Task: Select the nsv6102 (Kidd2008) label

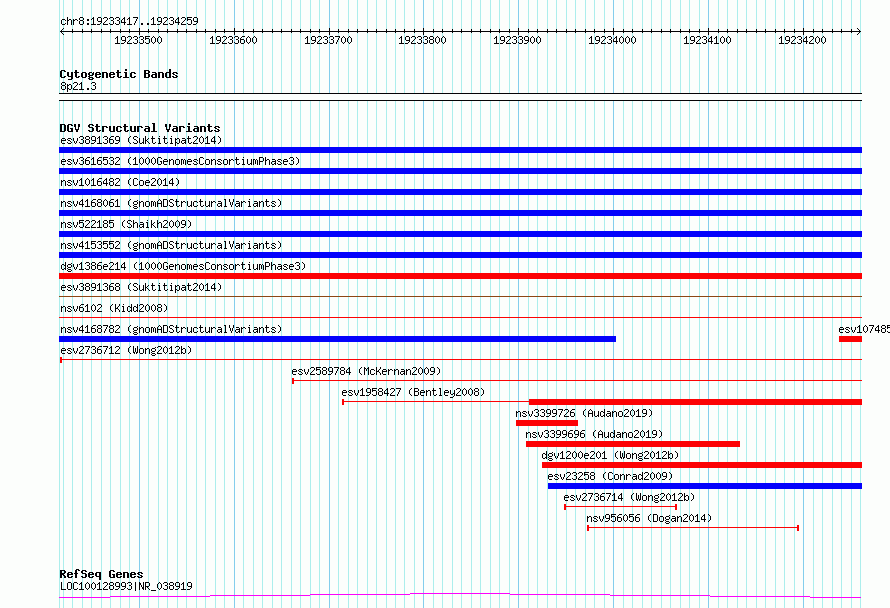Action: (x=114, y=308)
